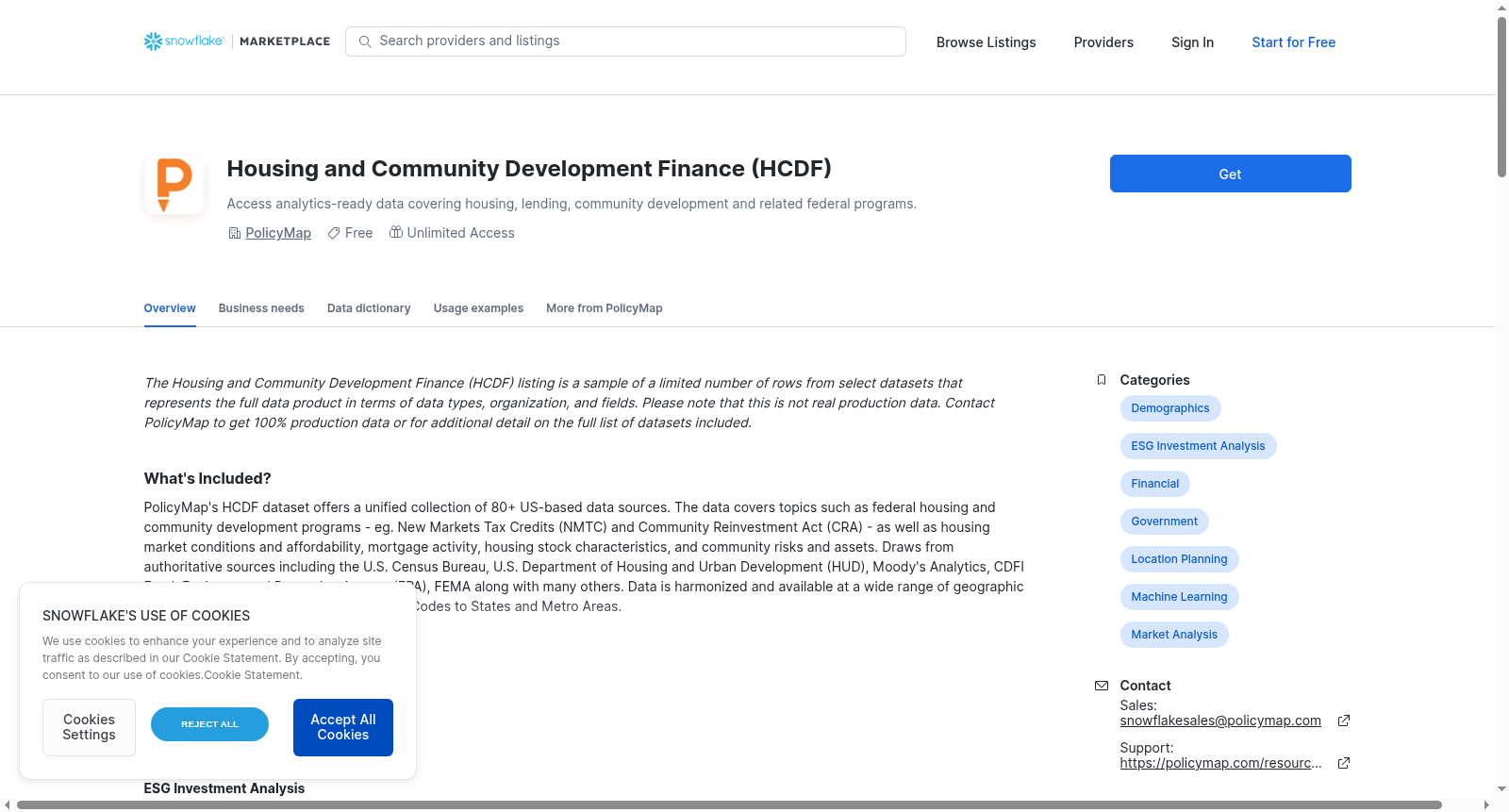Click the Demographics category tag

(1170, 408)
